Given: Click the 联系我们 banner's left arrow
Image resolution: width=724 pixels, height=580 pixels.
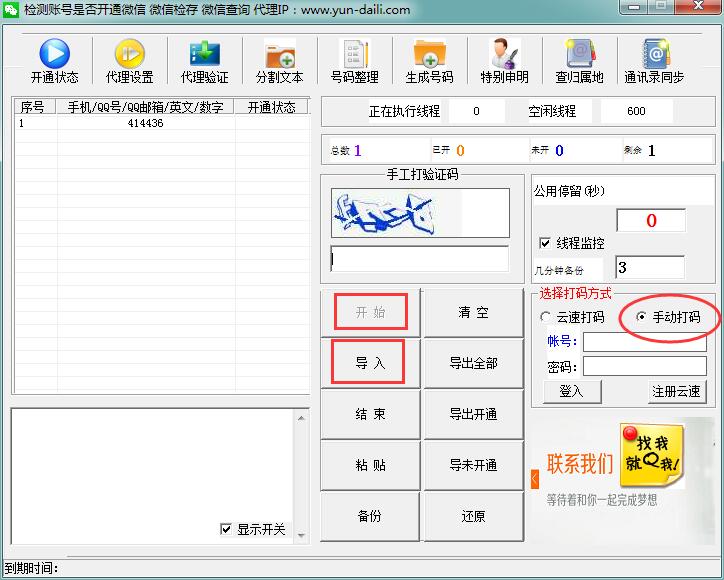Looking at the screenshot, I should [x=535, y=479].
